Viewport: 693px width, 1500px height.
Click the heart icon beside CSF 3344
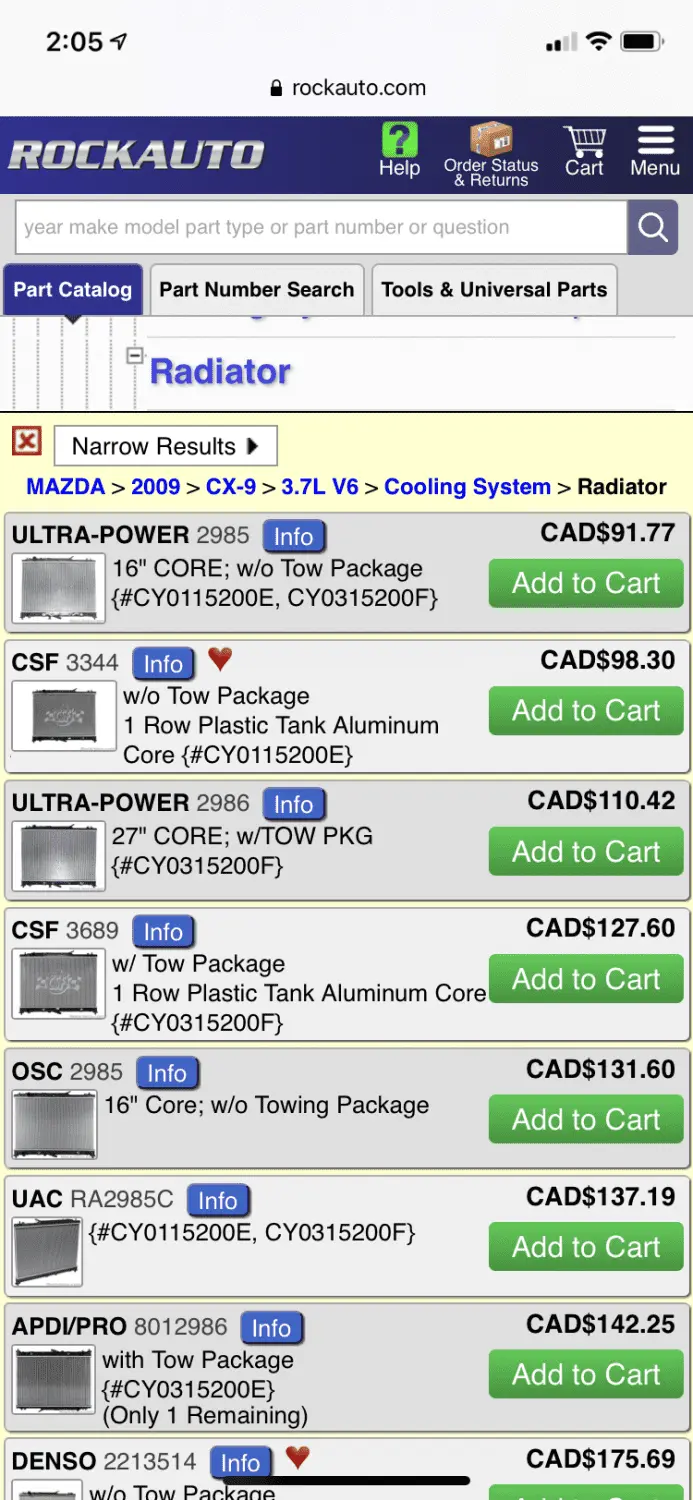click(x=220, y=659)
